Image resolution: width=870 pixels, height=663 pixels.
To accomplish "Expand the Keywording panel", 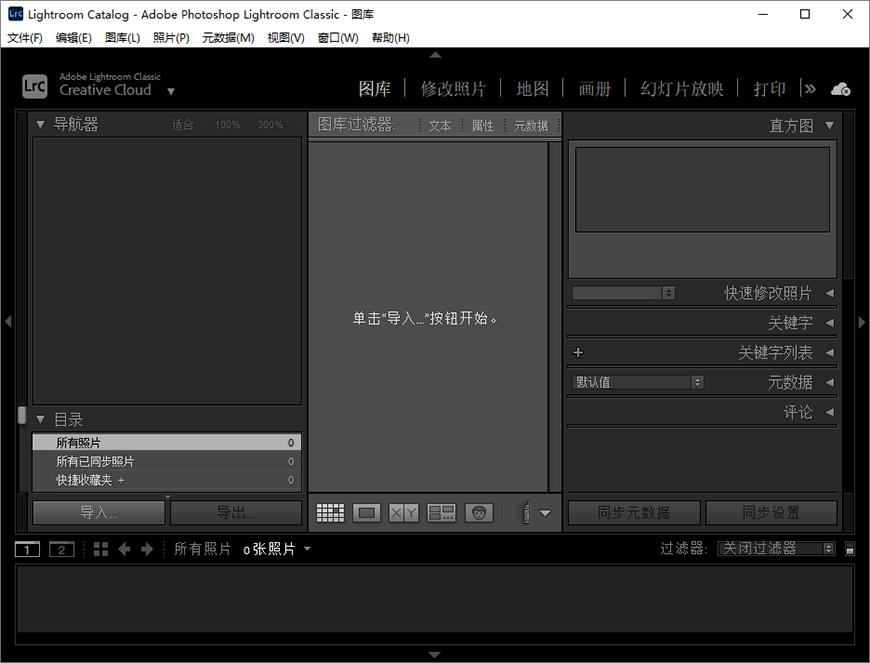I will tap(829, 322).
